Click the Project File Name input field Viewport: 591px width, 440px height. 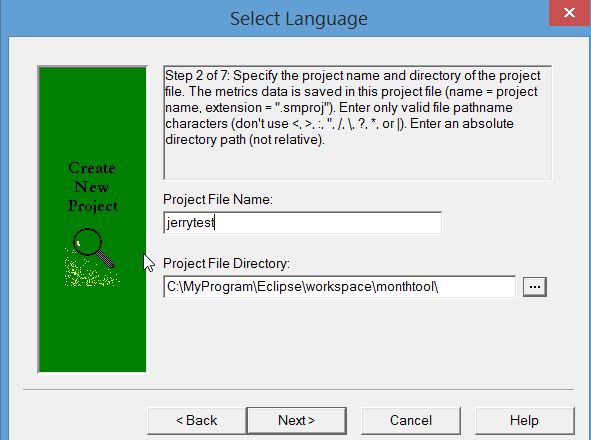pyautogui.click(x=303, y=222)
